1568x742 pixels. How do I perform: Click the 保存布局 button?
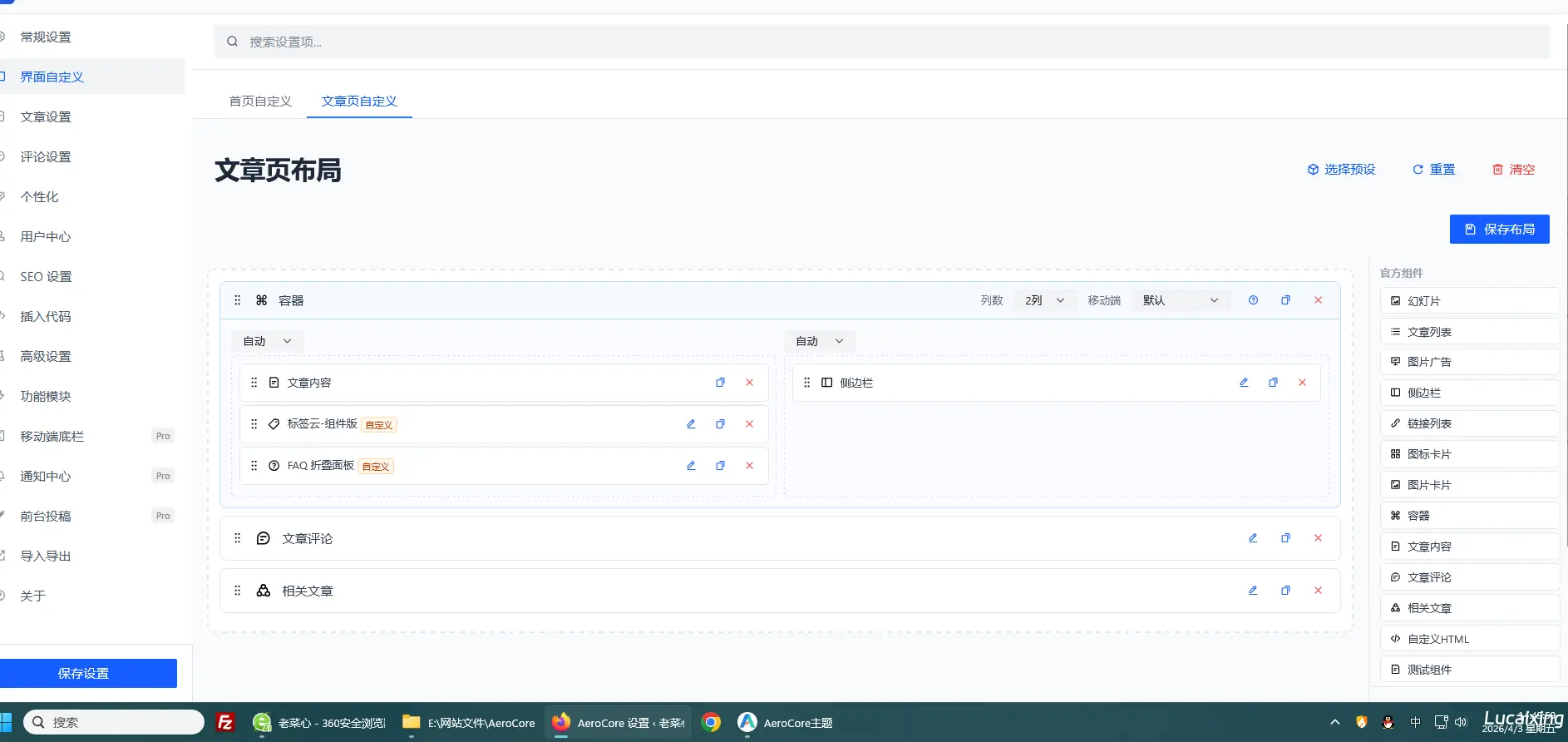click(x=1499, y=230)
